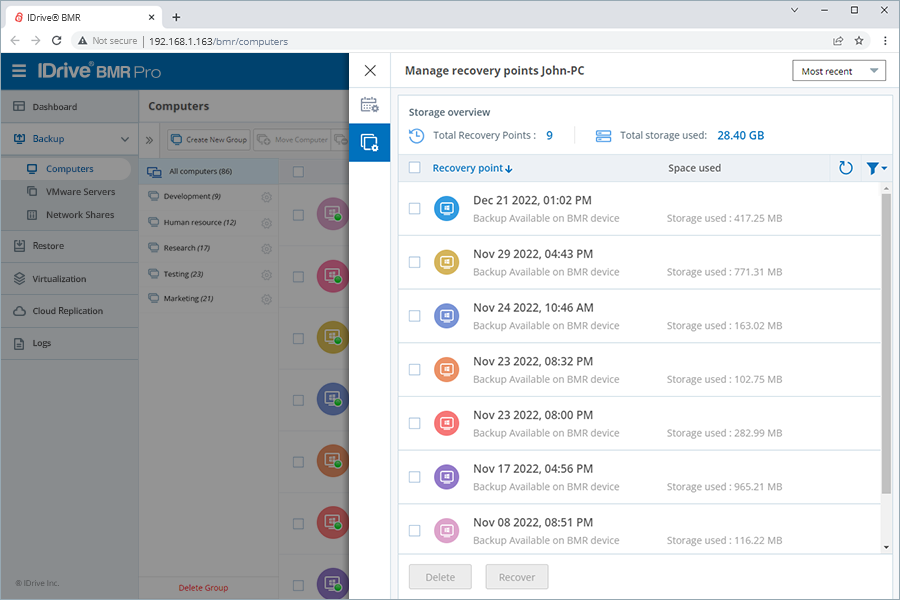Click Delete Group link
This screenshot has height=600, width=900.
(203, 588)
